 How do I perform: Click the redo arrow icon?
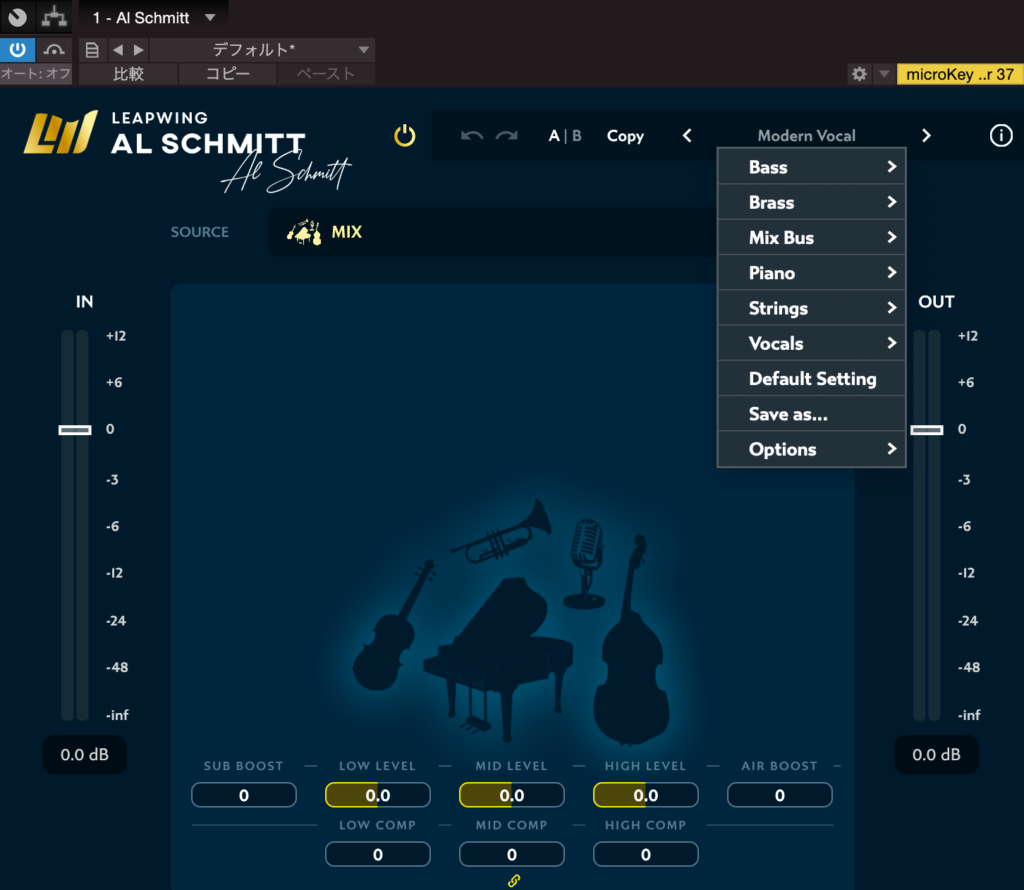(506, 136)
